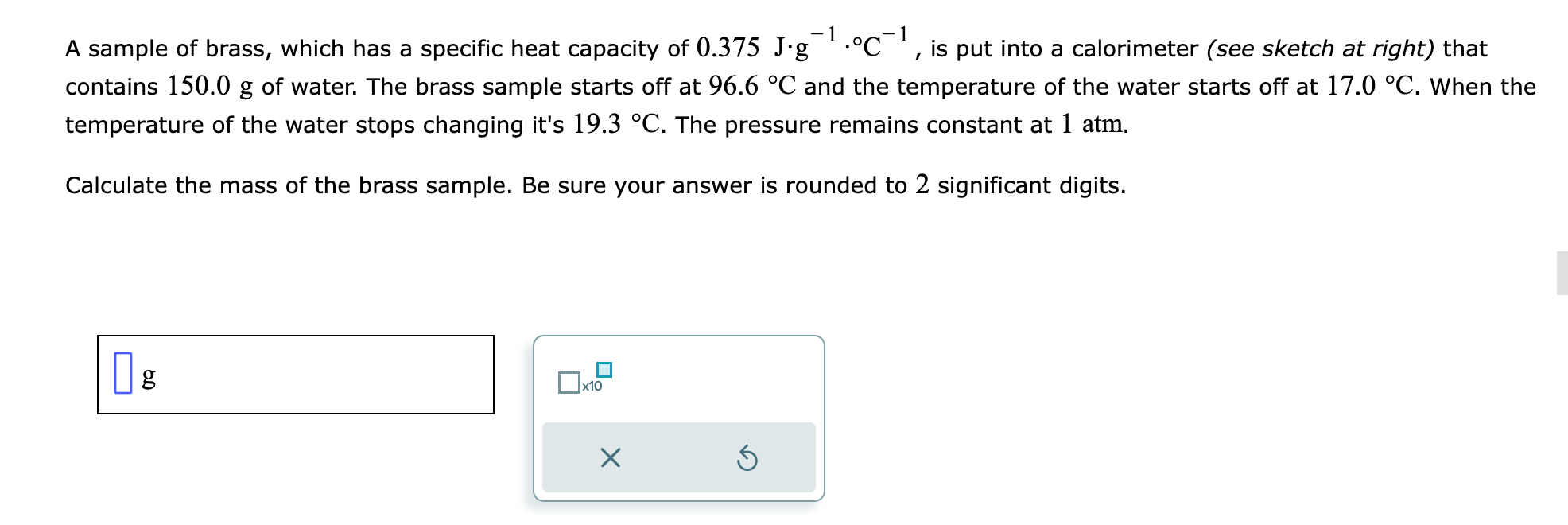The width and height of the screenshot is (1568, 525).
Task: Select the coefficient box of the x10 template
Action: click(570, 383)
